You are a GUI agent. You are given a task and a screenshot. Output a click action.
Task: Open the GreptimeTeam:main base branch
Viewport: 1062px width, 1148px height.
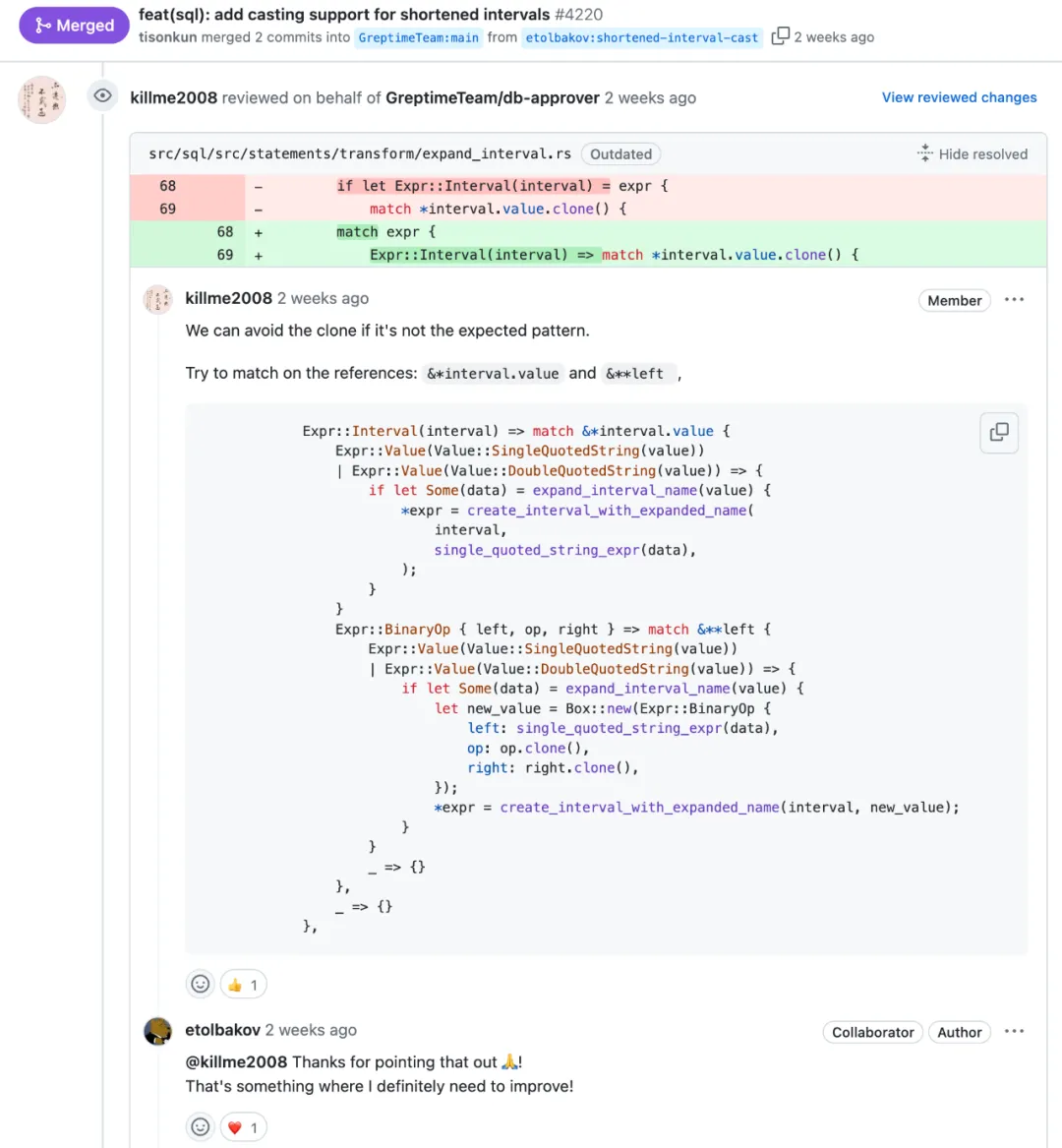pyautogui.click(x=418, y=37)
